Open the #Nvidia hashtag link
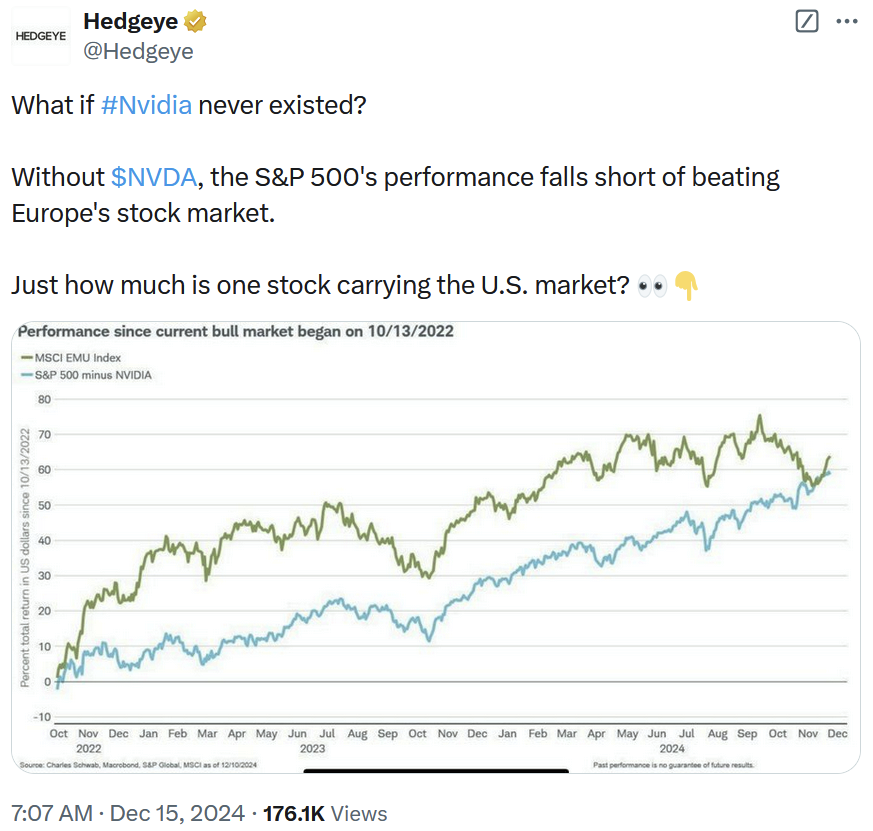This screenshot has height=831, width=873. (146, 105)
